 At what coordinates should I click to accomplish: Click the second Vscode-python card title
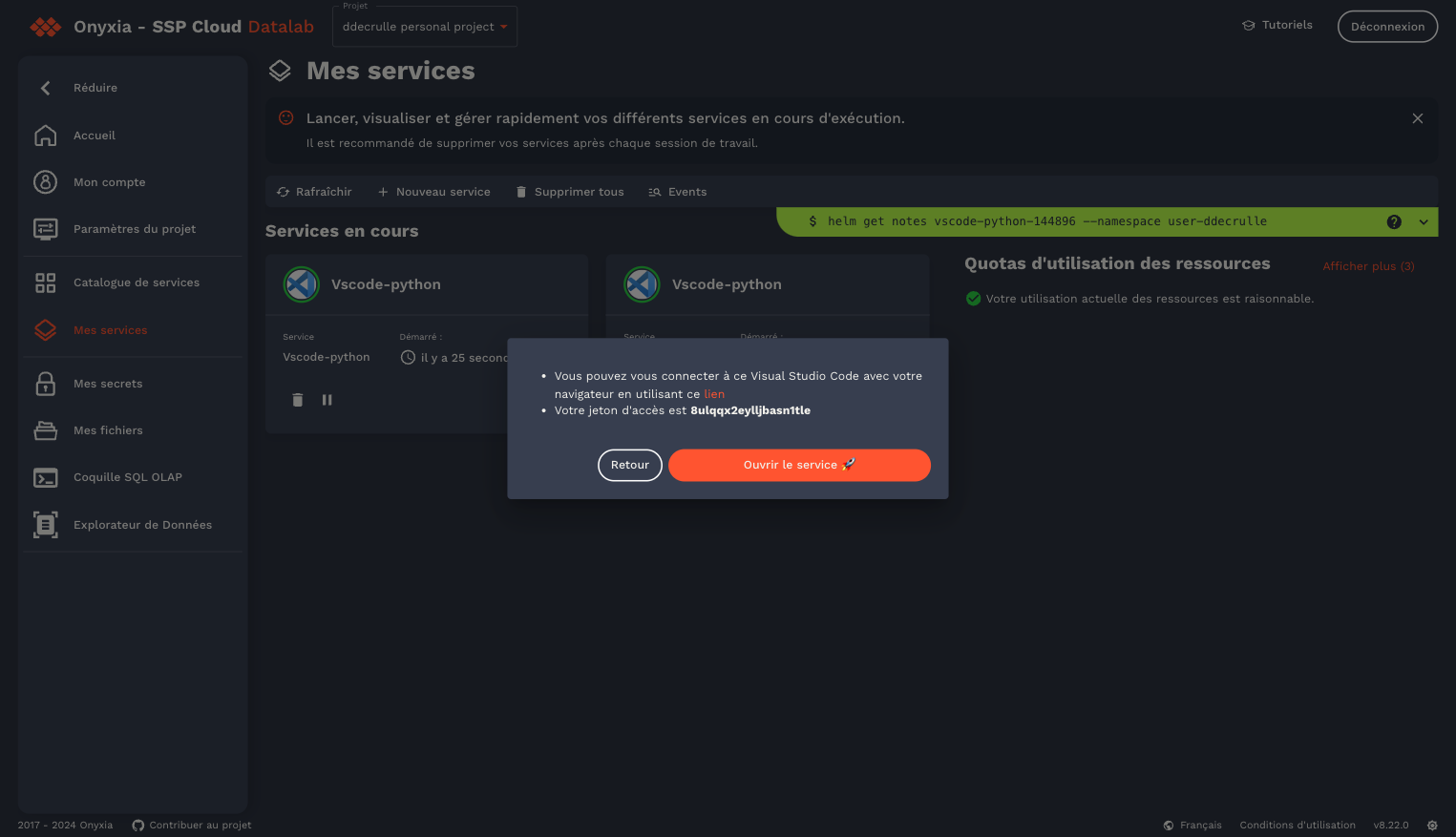coord(727,284)
